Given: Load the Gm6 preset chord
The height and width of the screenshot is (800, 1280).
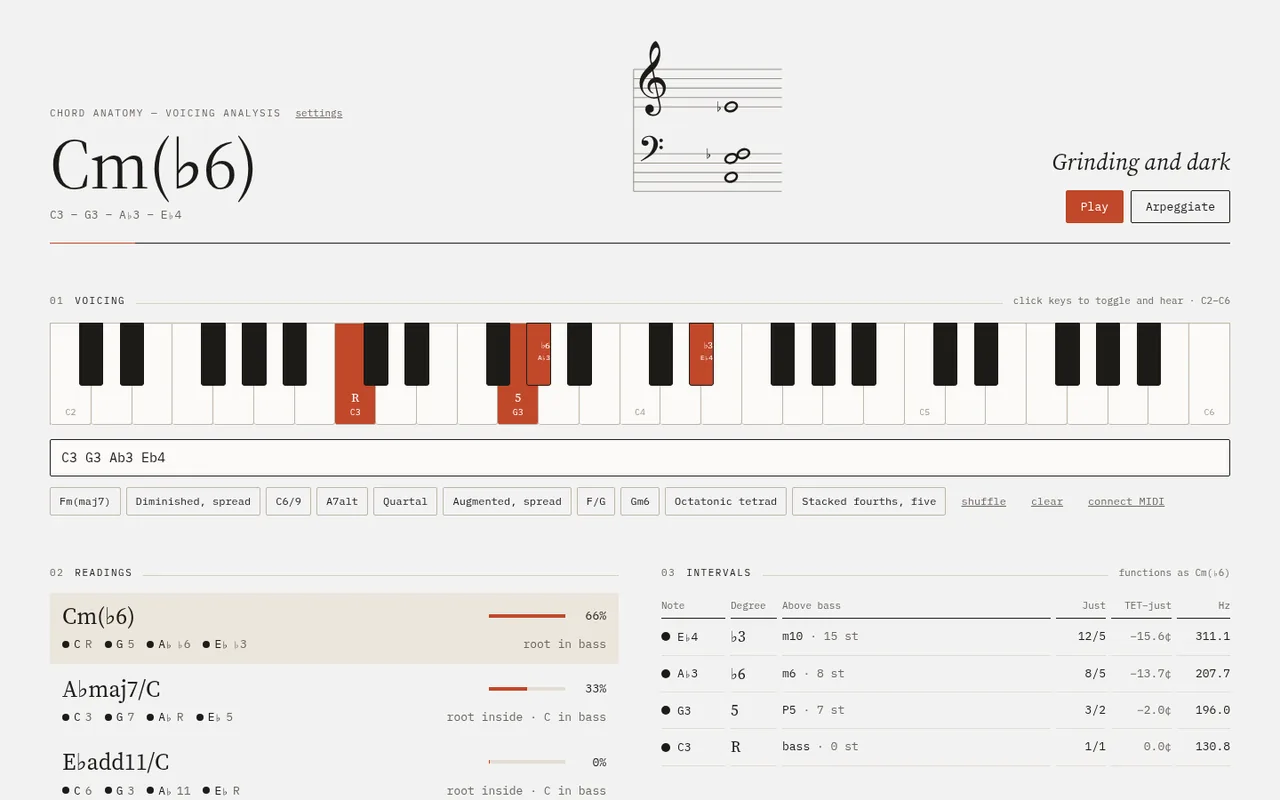Looking at the screenshot, I should 640,501.
